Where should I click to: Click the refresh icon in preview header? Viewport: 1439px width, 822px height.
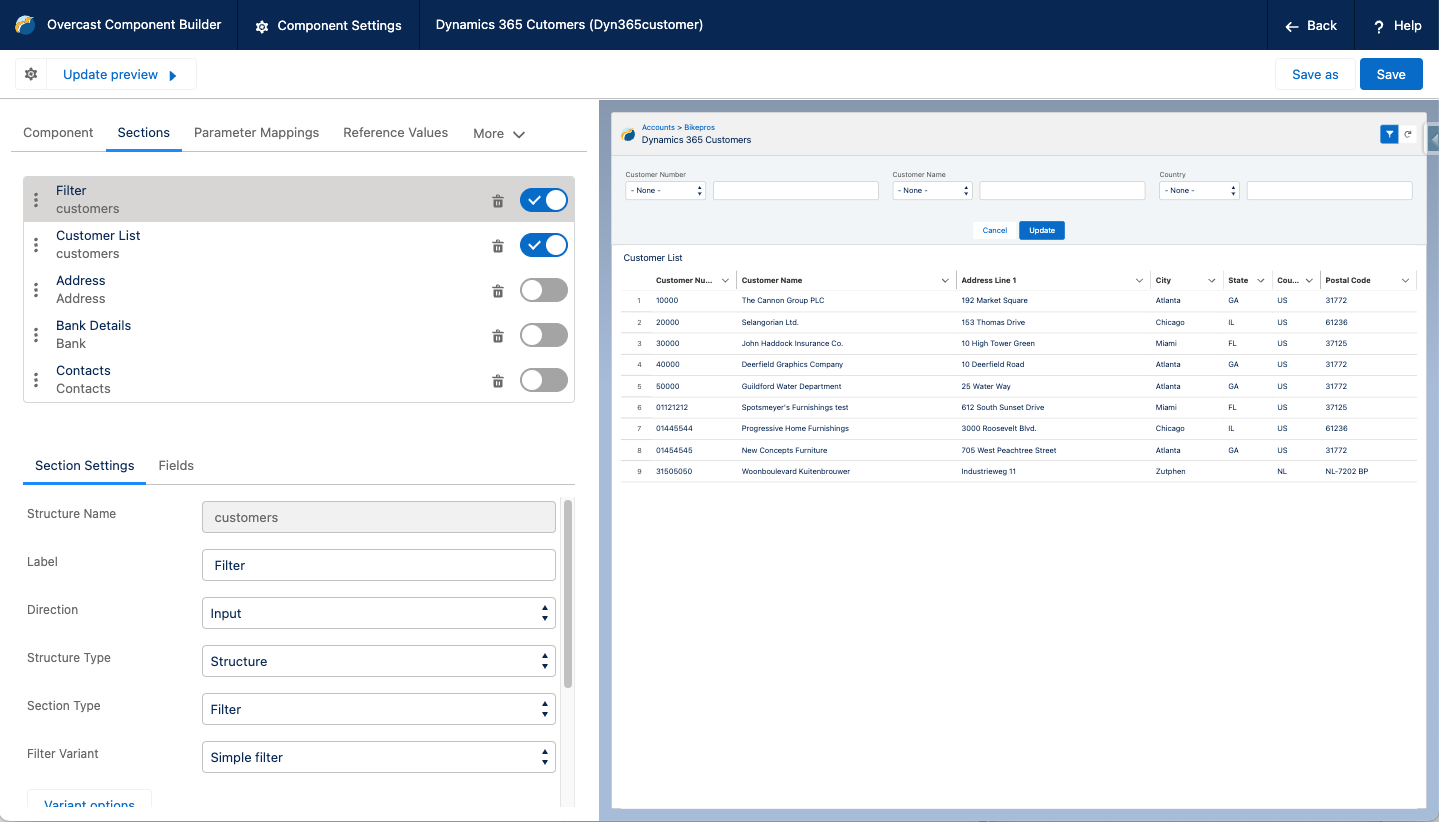click(x=1408, y=134)
